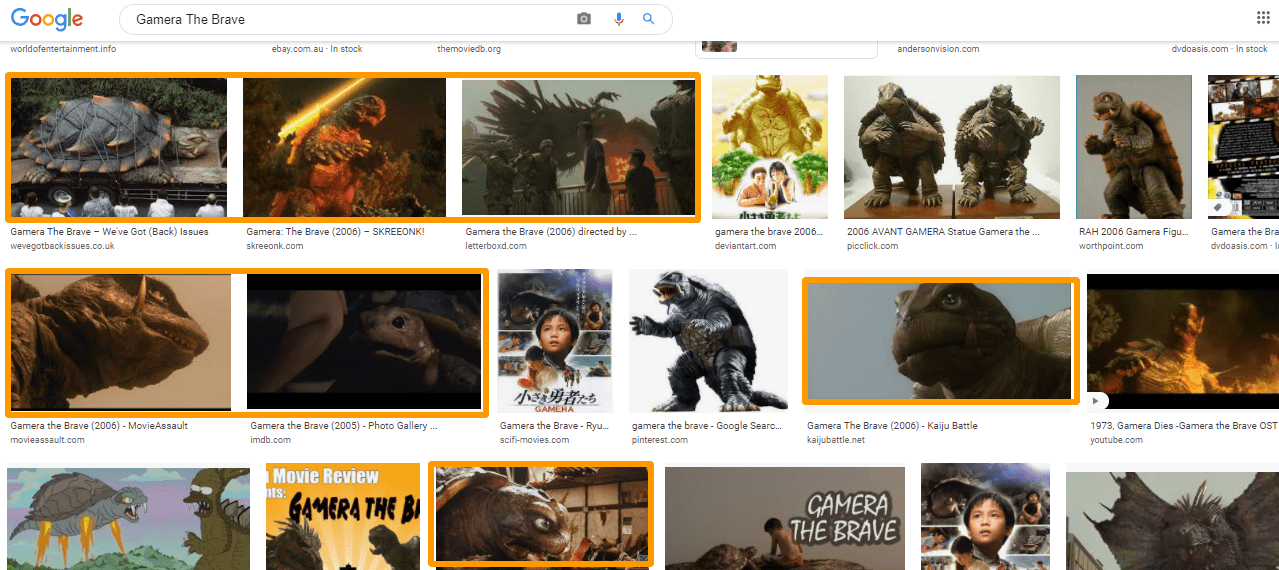Click the Movie Review Gamera the Brave thumbnail
Image resolution: width=1279 pixels, height=570 pixels.
pyautogui.click(x=342, y=516)
